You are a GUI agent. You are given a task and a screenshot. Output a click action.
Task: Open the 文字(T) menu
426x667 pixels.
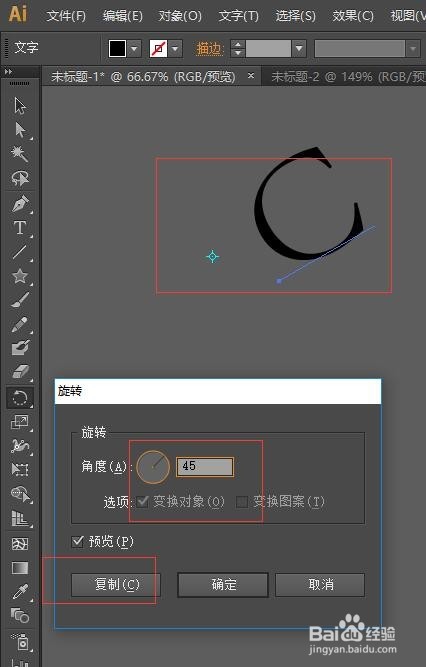[238, 16]
